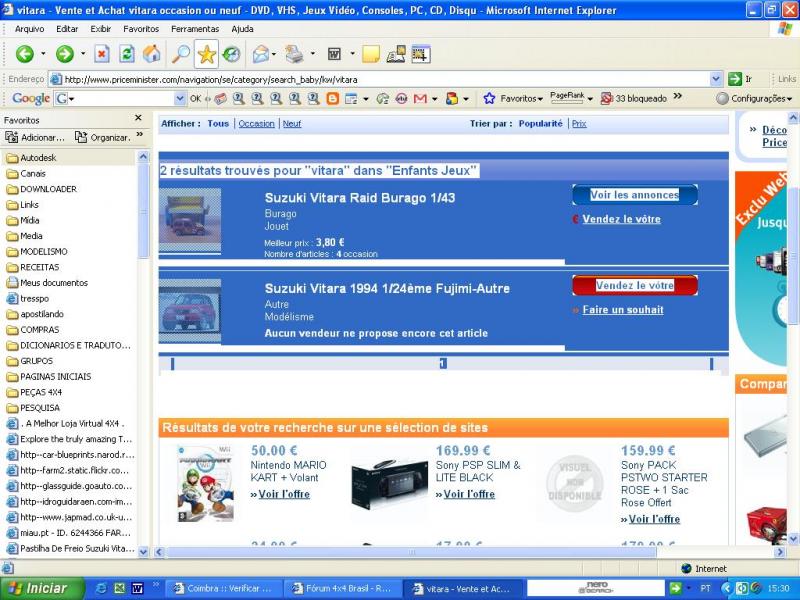
Task: Edit with Word toolbar icon
Action: point(334,54)
